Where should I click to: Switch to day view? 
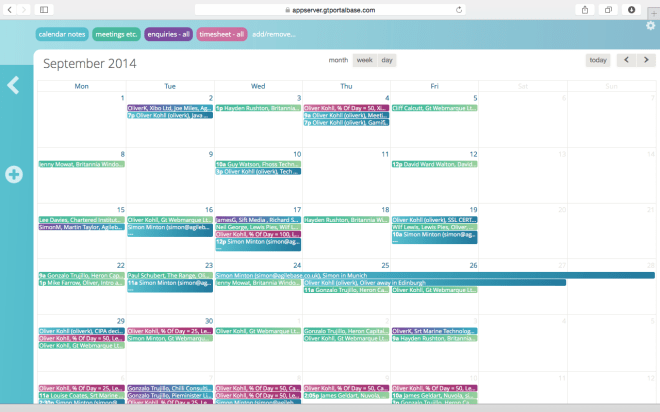(387, 60)
